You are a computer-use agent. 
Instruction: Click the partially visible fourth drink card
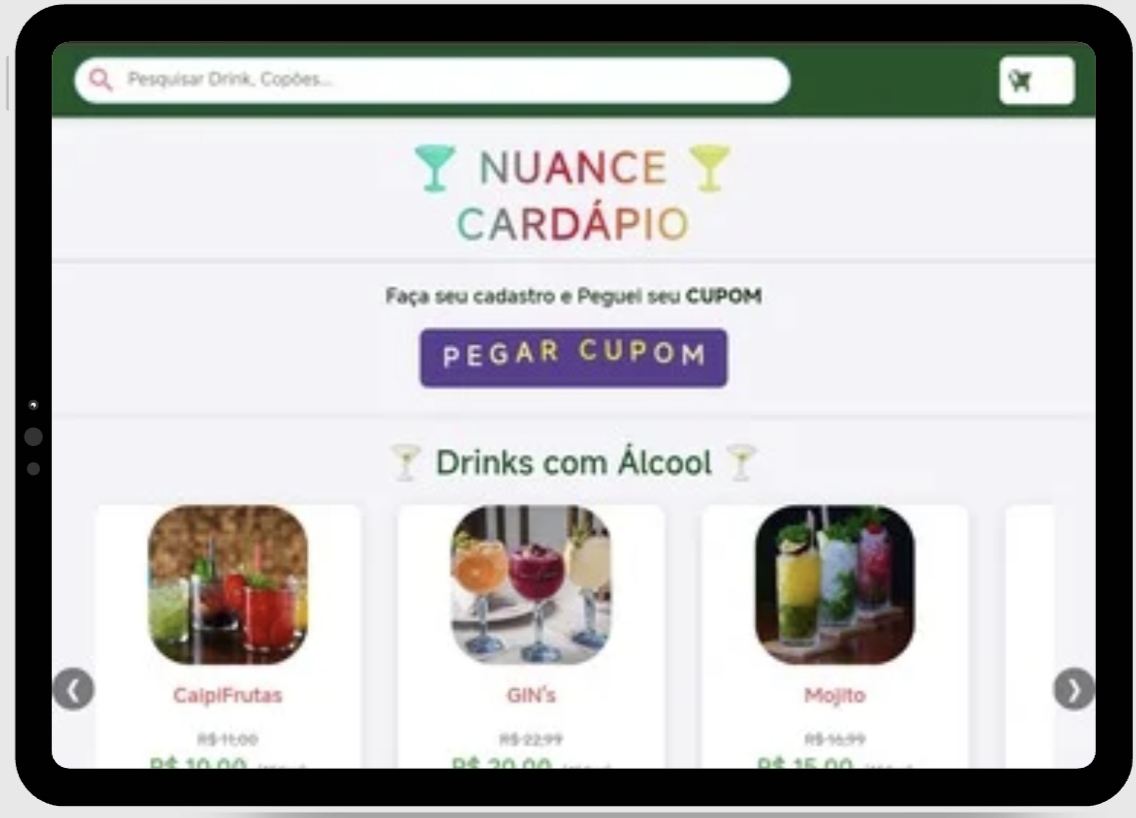coord(1030,636)
